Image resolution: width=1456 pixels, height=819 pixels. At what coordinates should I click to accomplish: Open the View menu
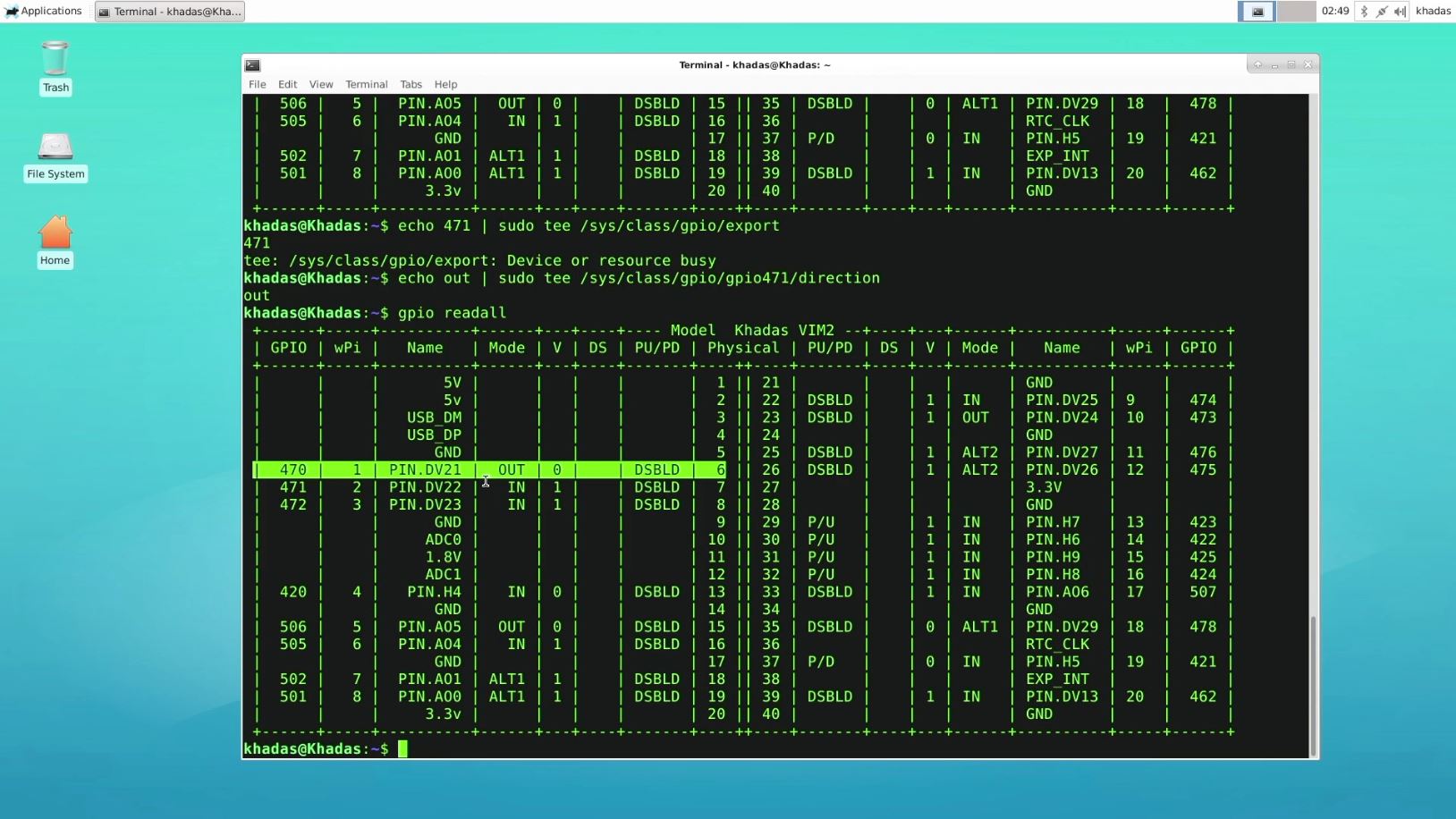click(320, 84)
